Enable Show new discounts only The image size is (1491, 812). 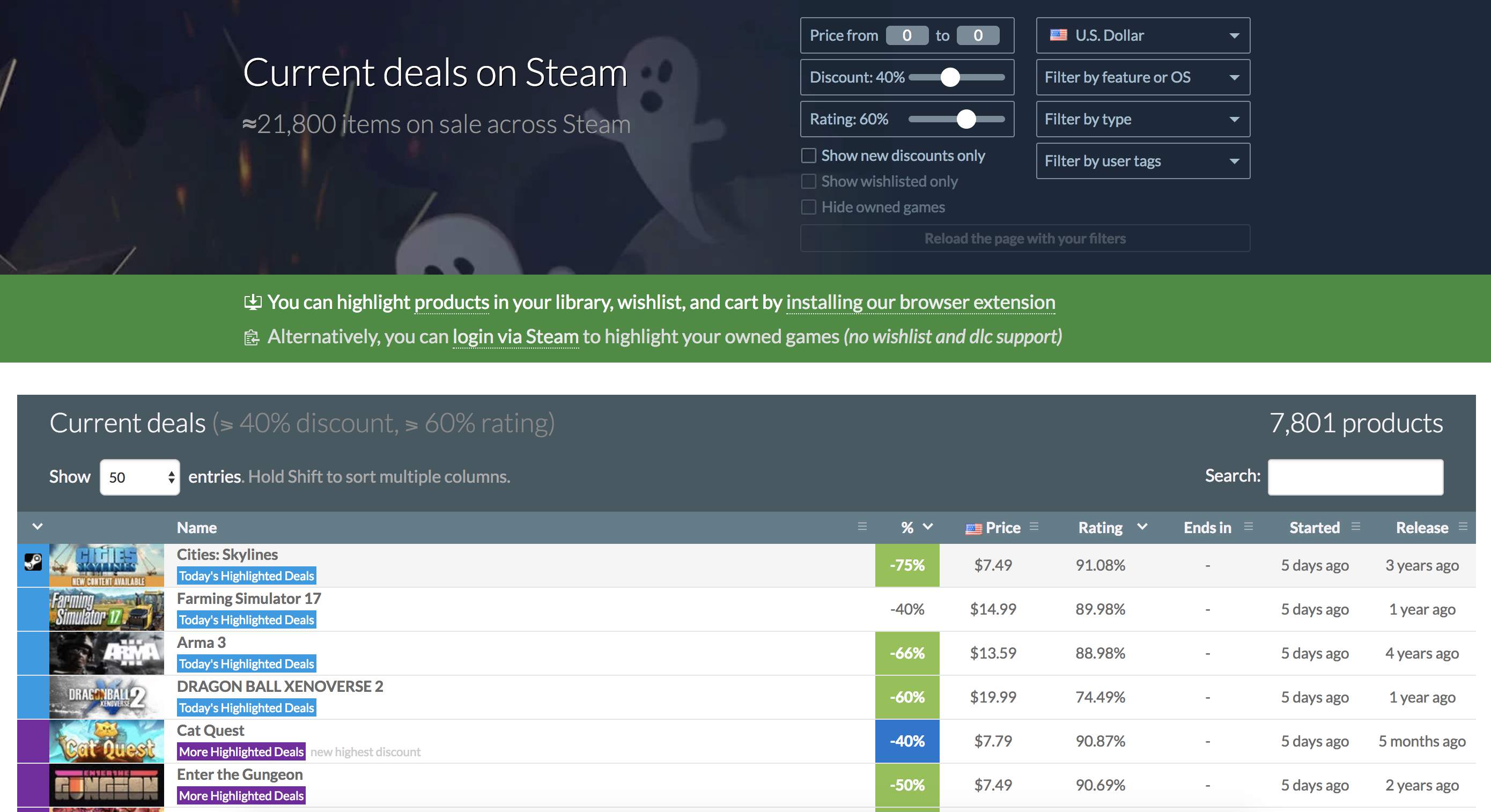point(809,155)
